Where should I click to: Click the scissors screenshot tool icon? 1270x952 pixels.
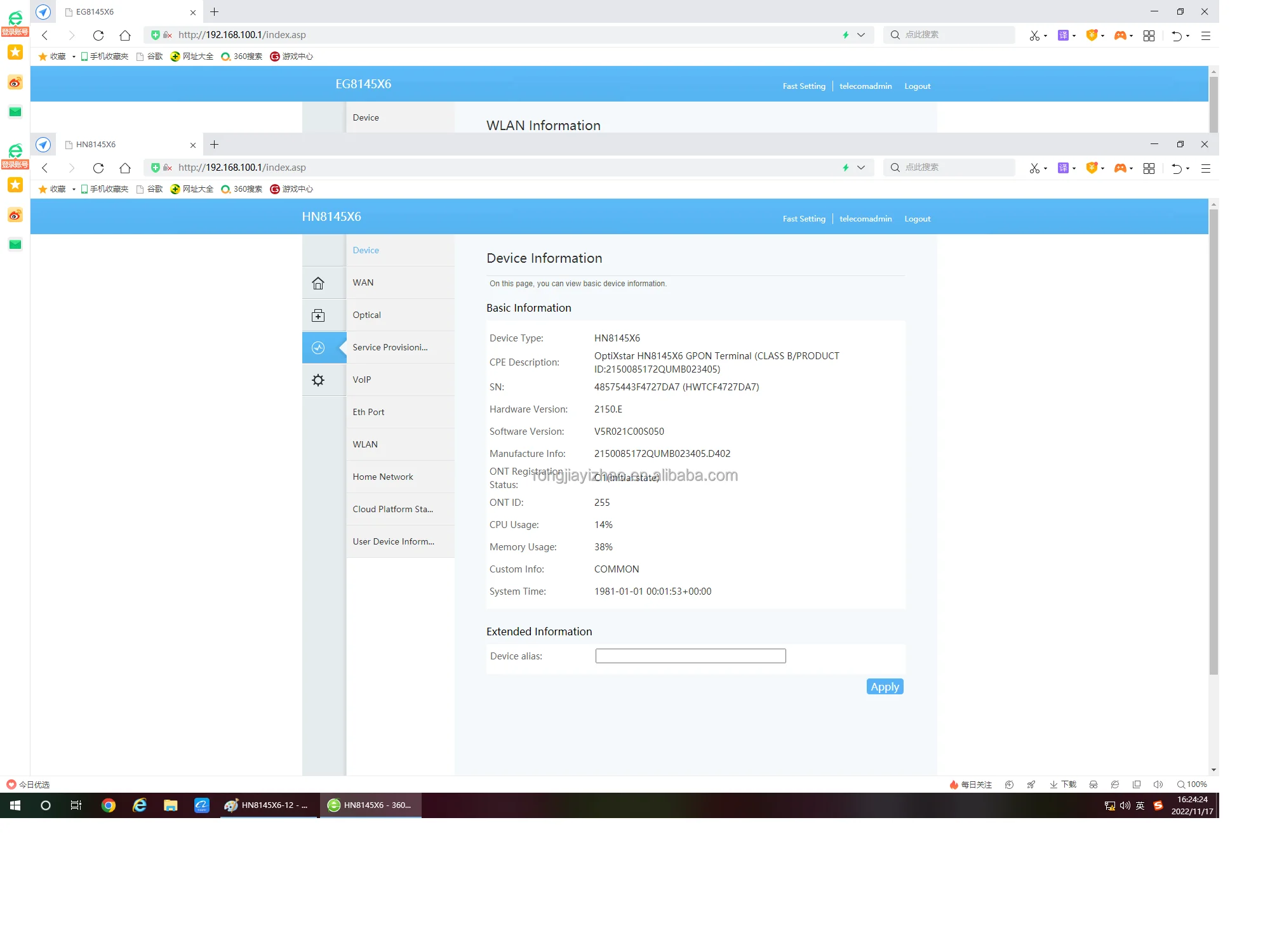(1034, 168)
